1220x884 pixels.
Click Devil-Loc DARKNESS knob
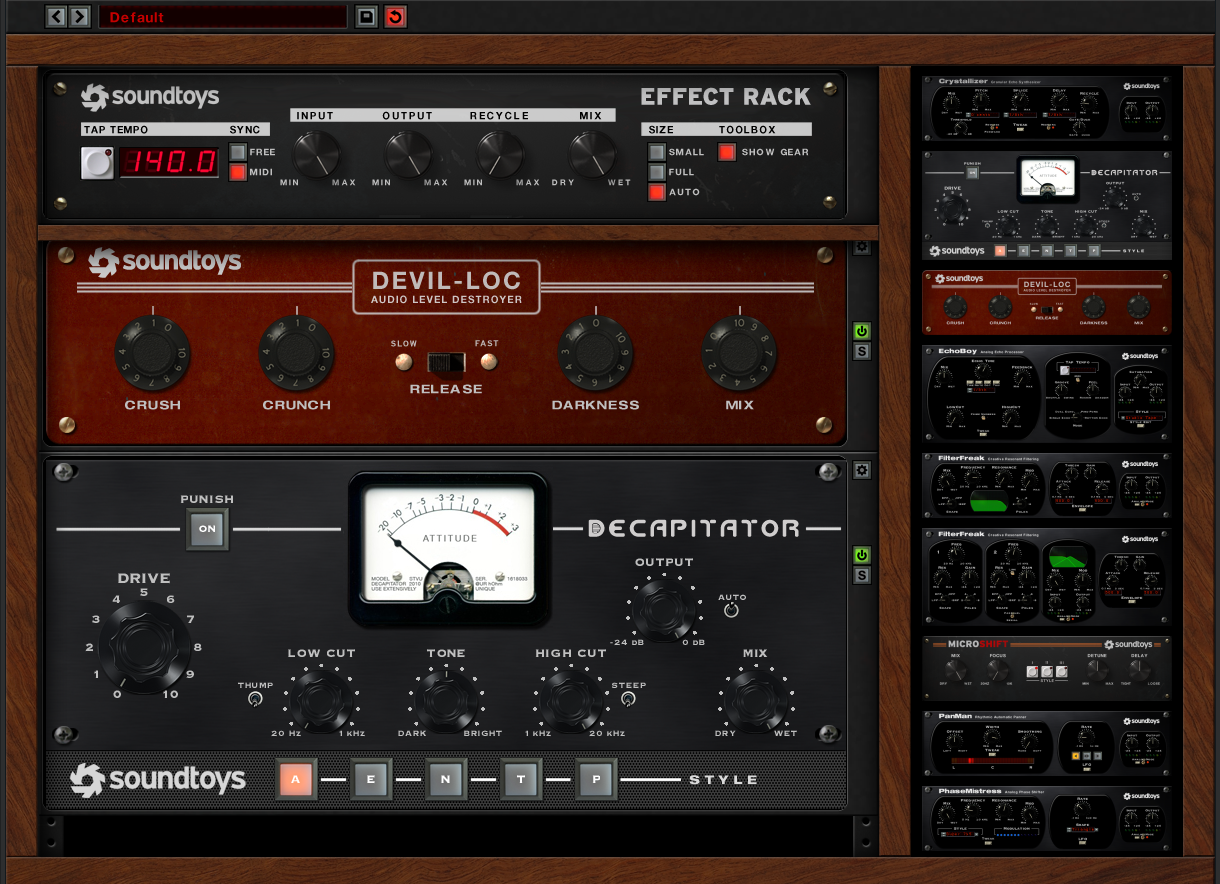[x=595, y=353]
